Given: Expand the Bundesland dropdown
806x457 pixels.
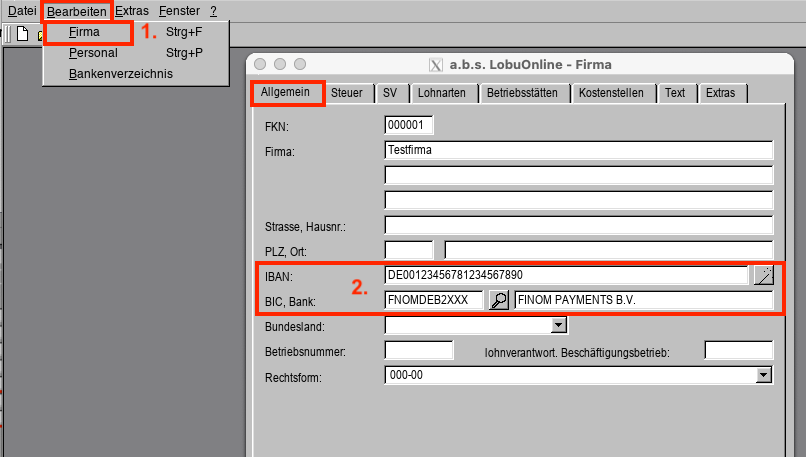Looking at the screenshot, I should click(x=559, y=325).
